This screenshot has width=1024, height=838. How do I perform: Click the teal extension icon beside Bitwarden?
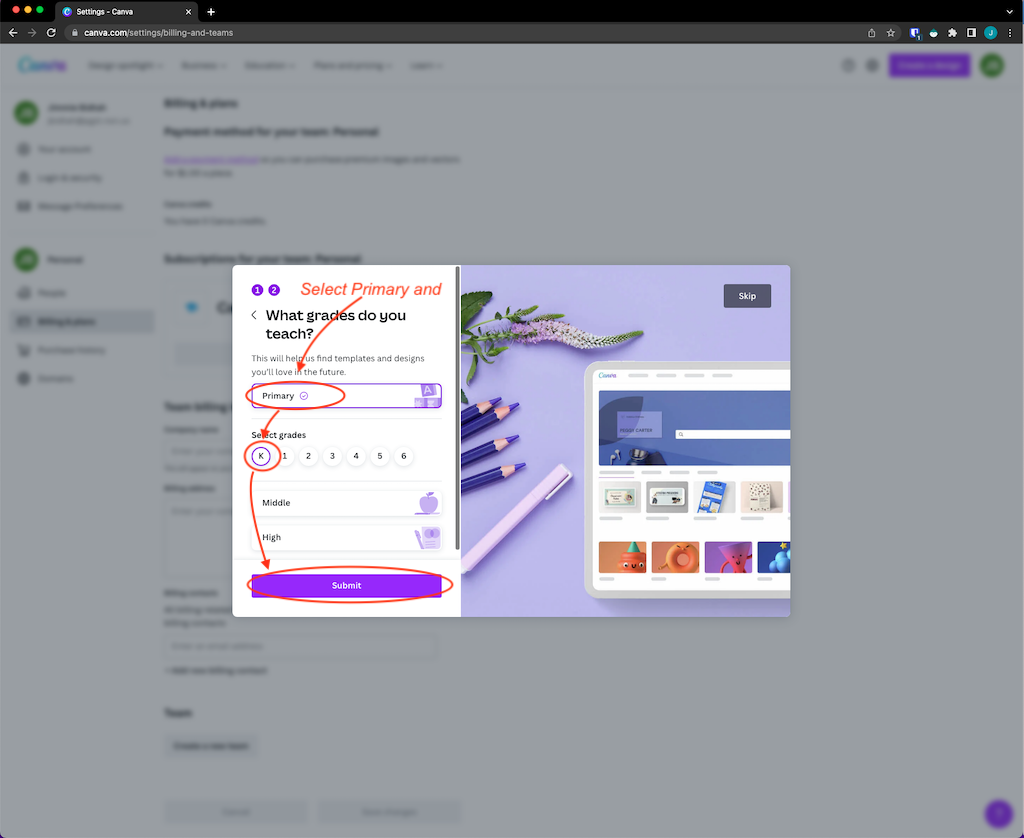point(933,33)
